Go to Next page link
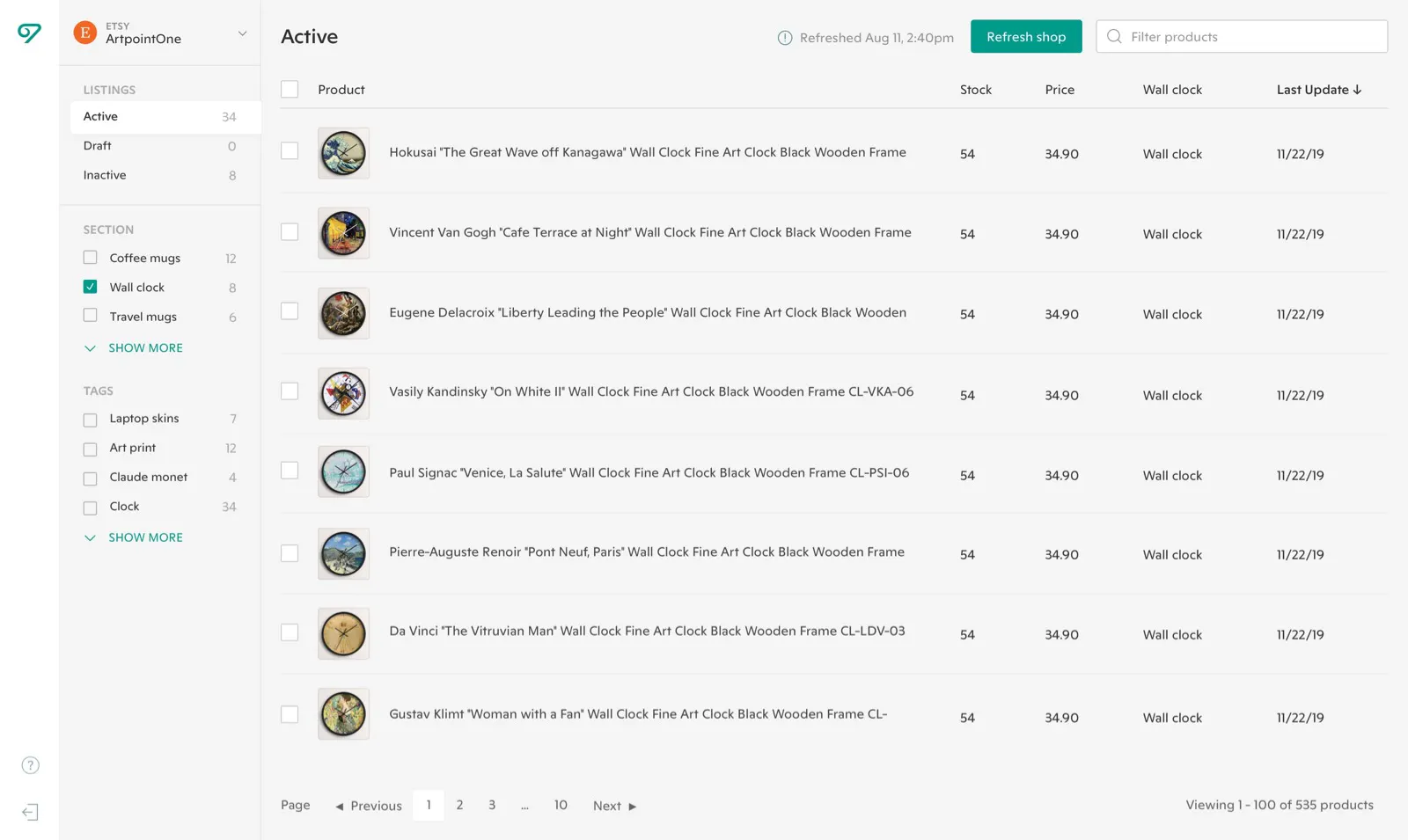 pyautogui.click(x=614, y=806)
